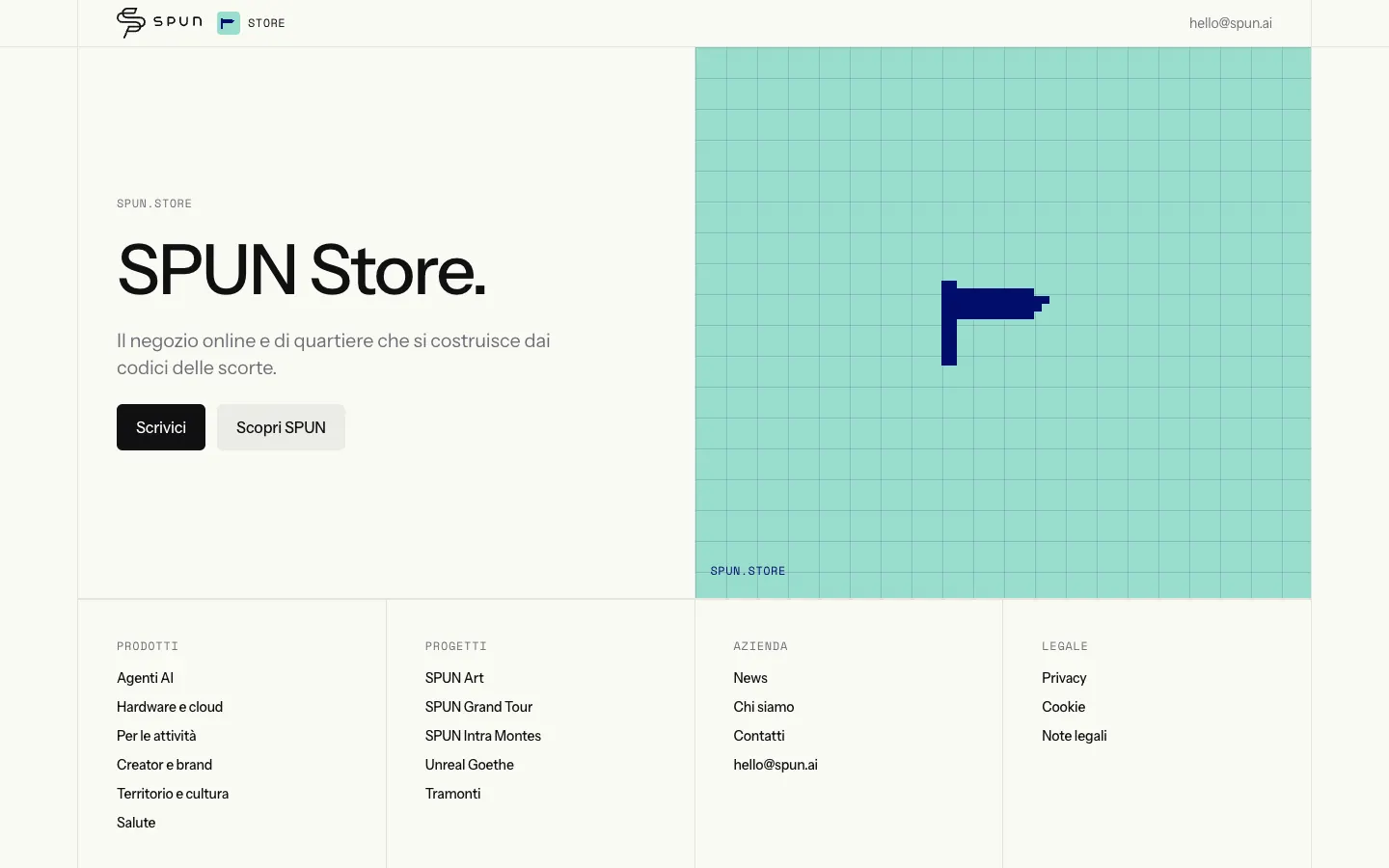This screenshot has width=1389, height=868.
Task: Click the PROGETTI column heading
Action: point(456,646)
